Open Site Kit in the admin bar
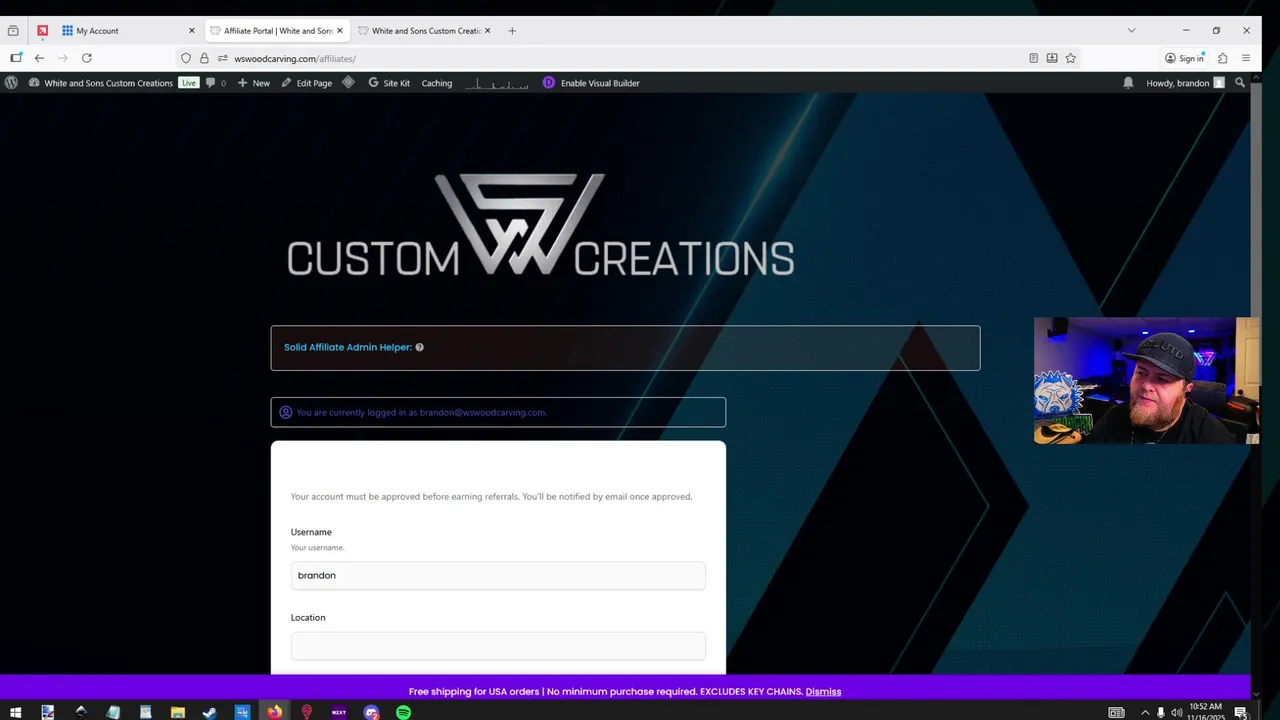The image size is (1280, 720). [389, 83]
